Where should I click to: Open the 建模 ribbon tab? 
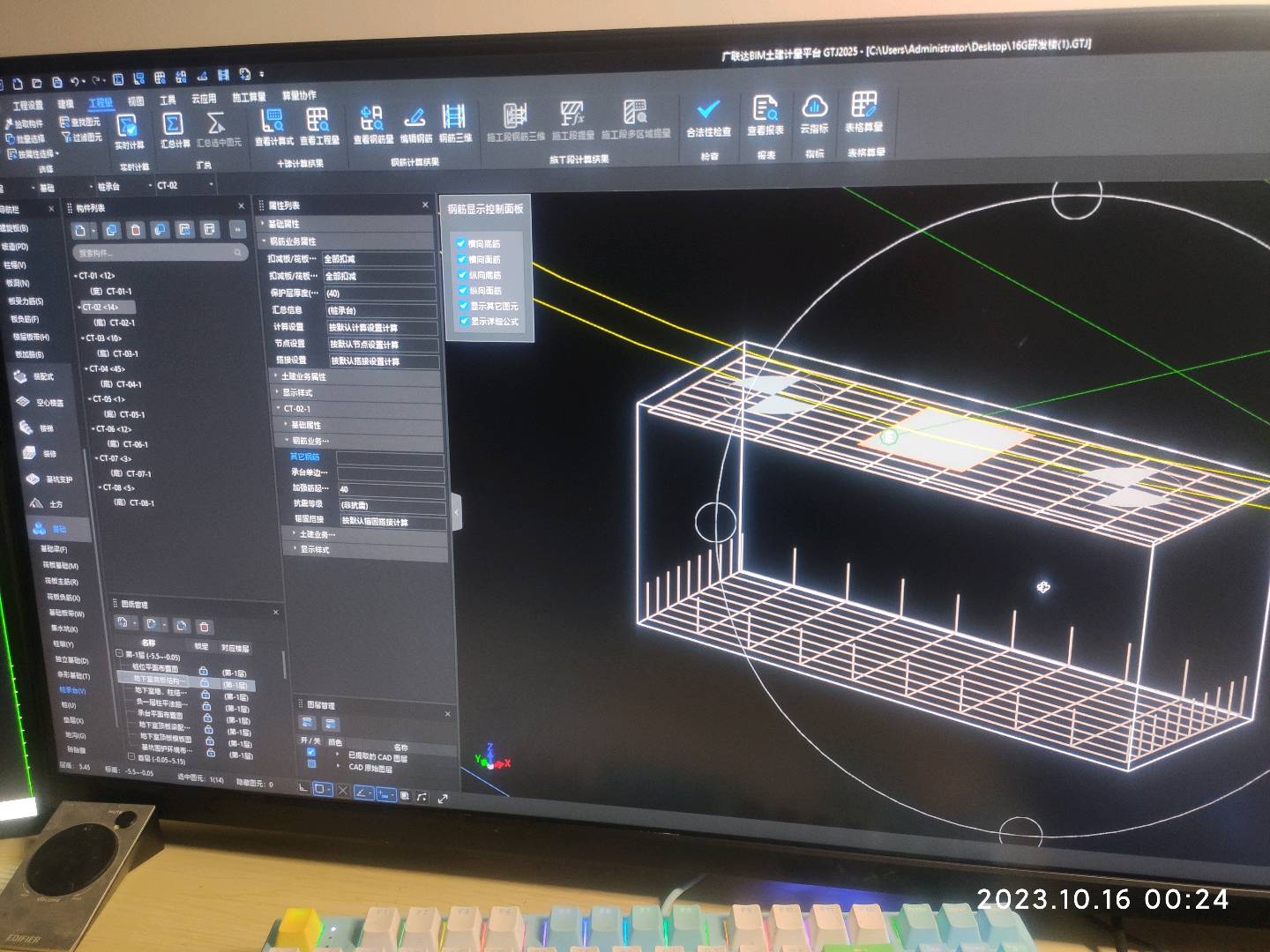tap(66, 104)
